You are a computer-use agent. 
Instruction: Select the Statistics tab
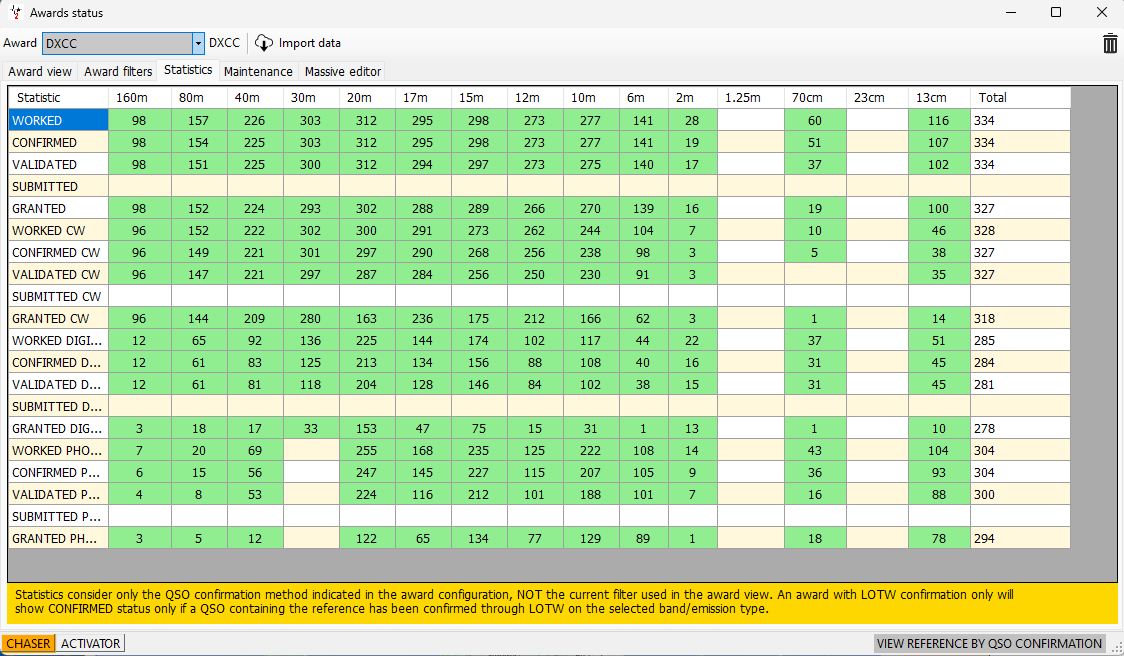click(188, 70)
